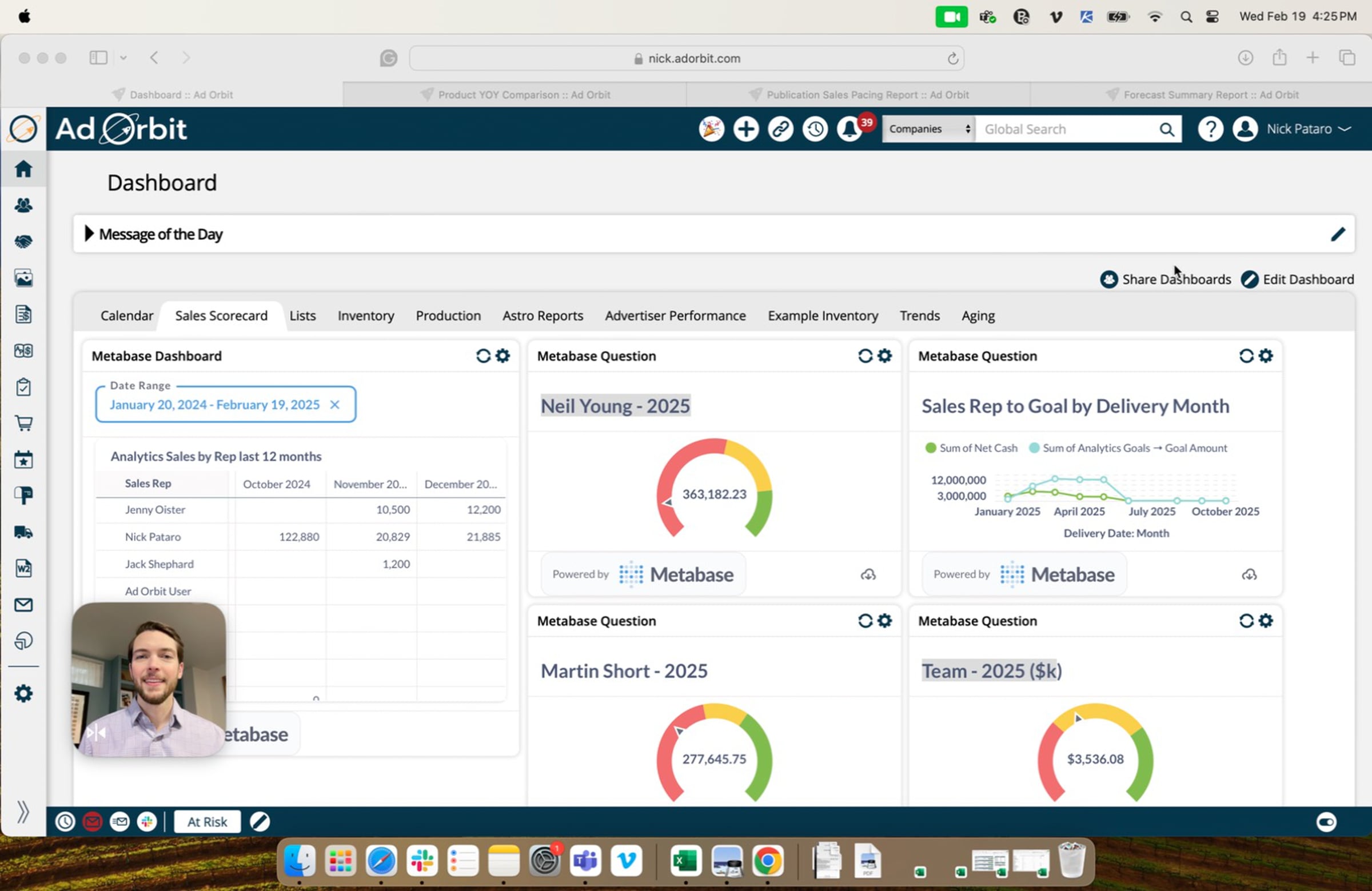This screenshot has height=891, width=1372.
Task: Toggle the switch at bottom right bar
Action: [1326, 821]
